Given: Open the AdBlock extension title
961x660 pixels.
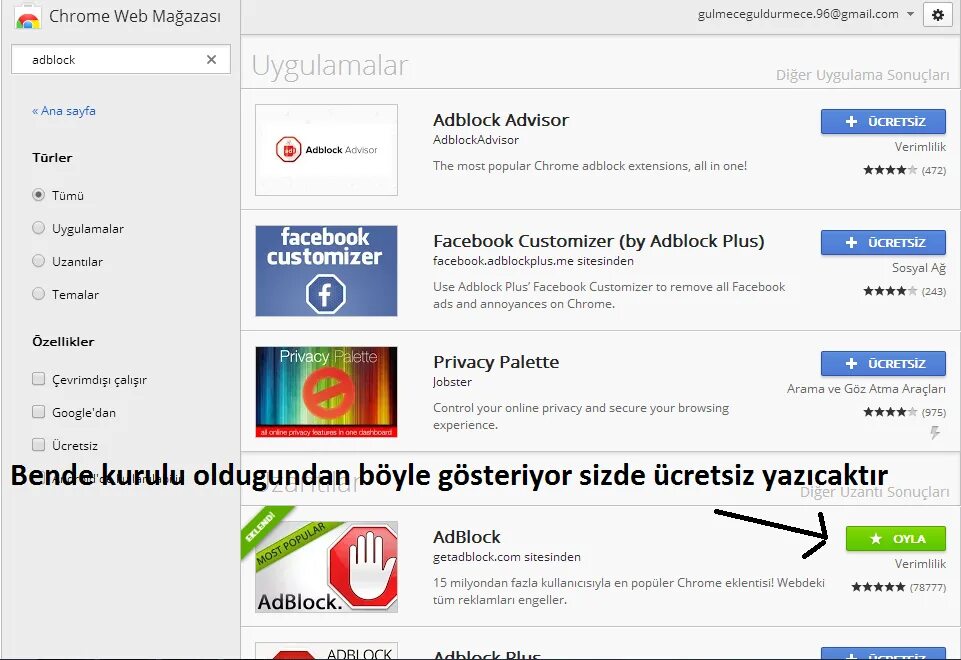Looking at the screenshot, I should (x=466, y=537).
